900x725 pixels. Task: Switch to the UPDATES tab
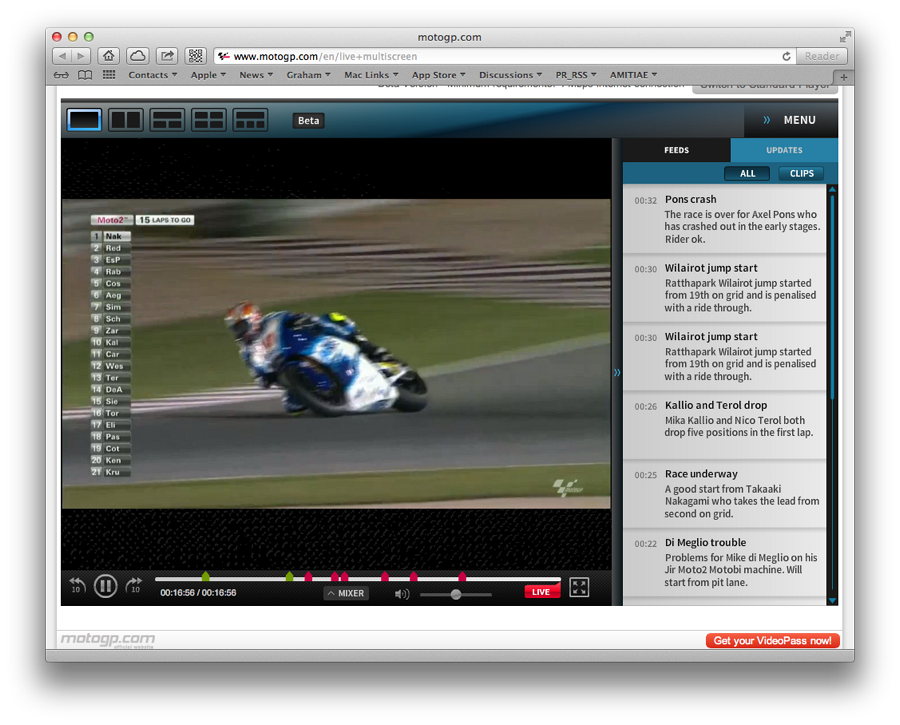pyautogui.click(x=784, y=150)
